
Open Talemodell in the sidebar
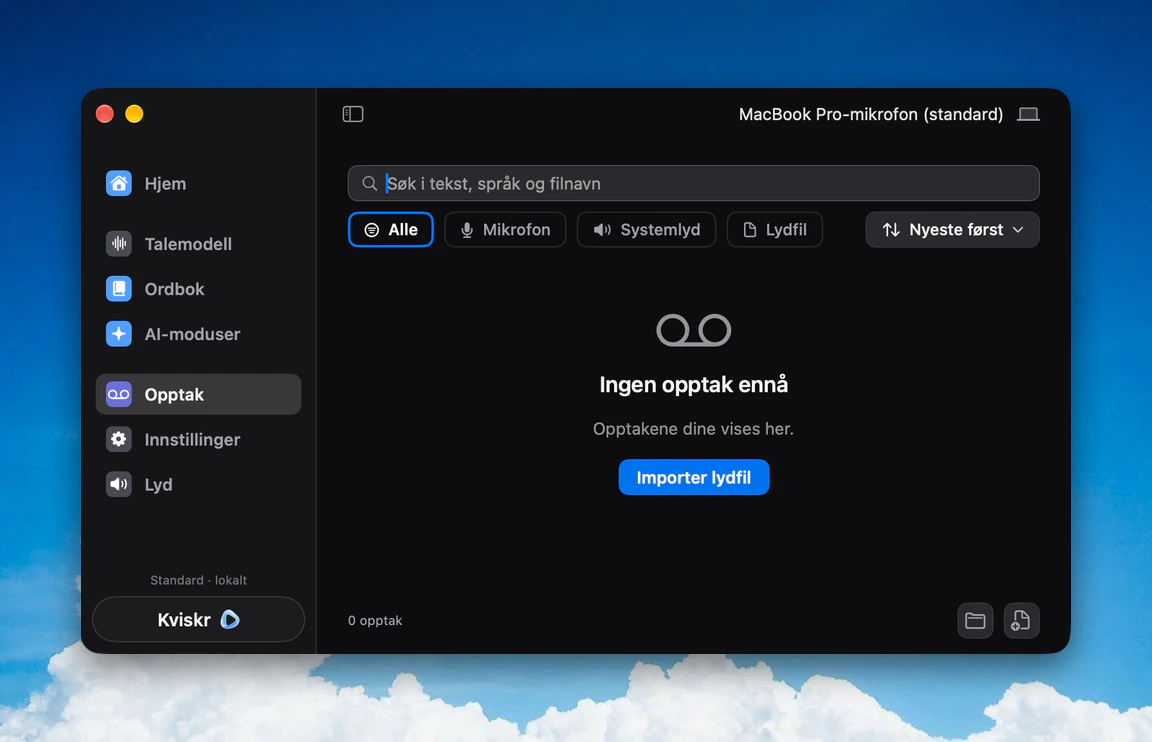[x=198, y=244]
